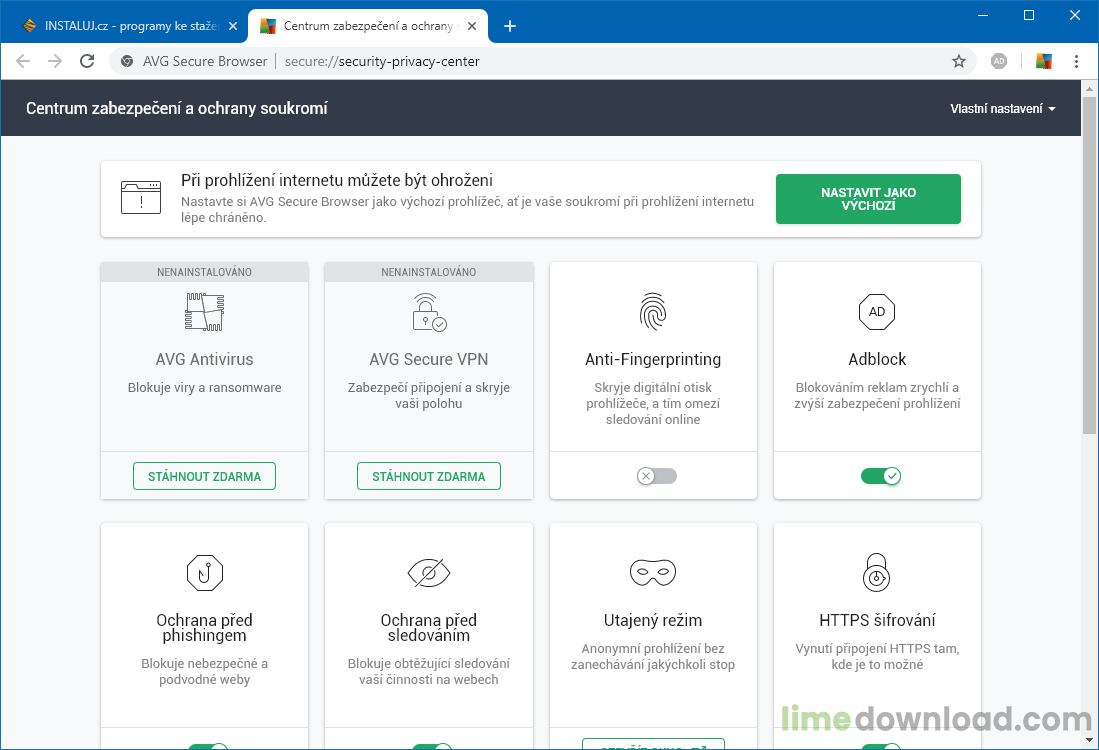Click STÁHNOUT ZDARMA under AVG Antivirus
The width and height of the screenshot is (1099, 750).
pyautogui.click(x=204, y=476)
